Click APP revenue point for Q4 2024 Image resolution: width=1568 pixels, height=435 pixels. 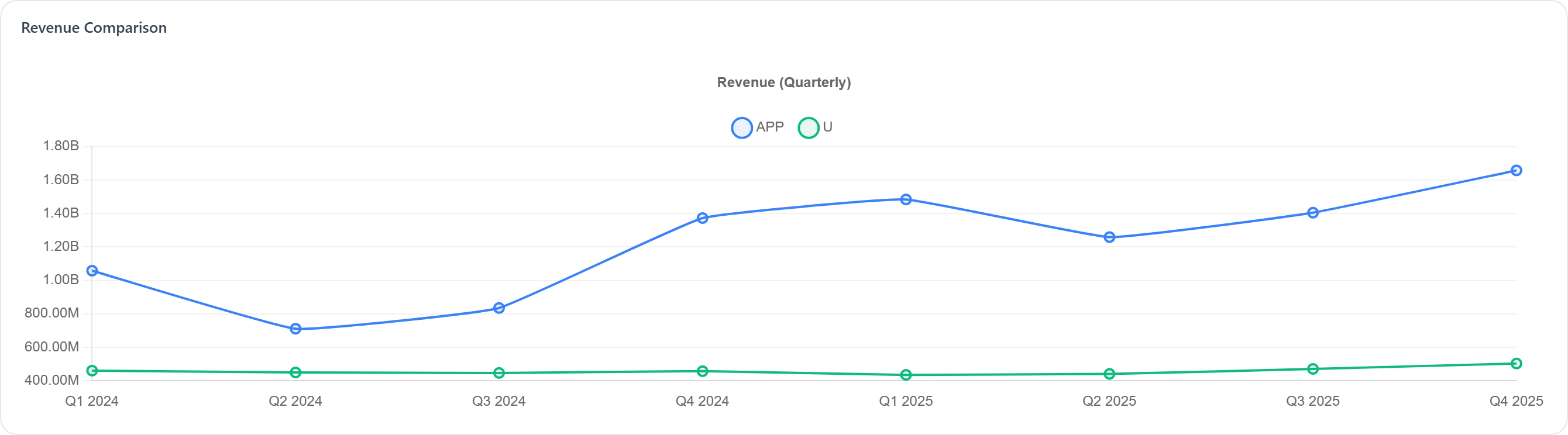pos(703,218)
